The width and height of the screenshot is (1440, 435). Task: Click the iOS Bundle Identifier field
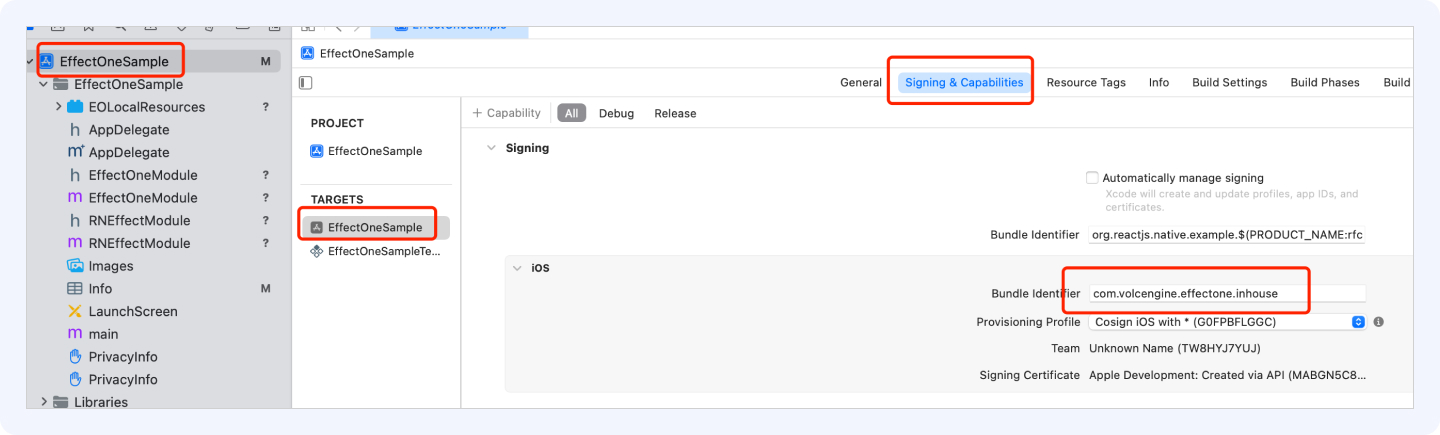click(1226, 294)
